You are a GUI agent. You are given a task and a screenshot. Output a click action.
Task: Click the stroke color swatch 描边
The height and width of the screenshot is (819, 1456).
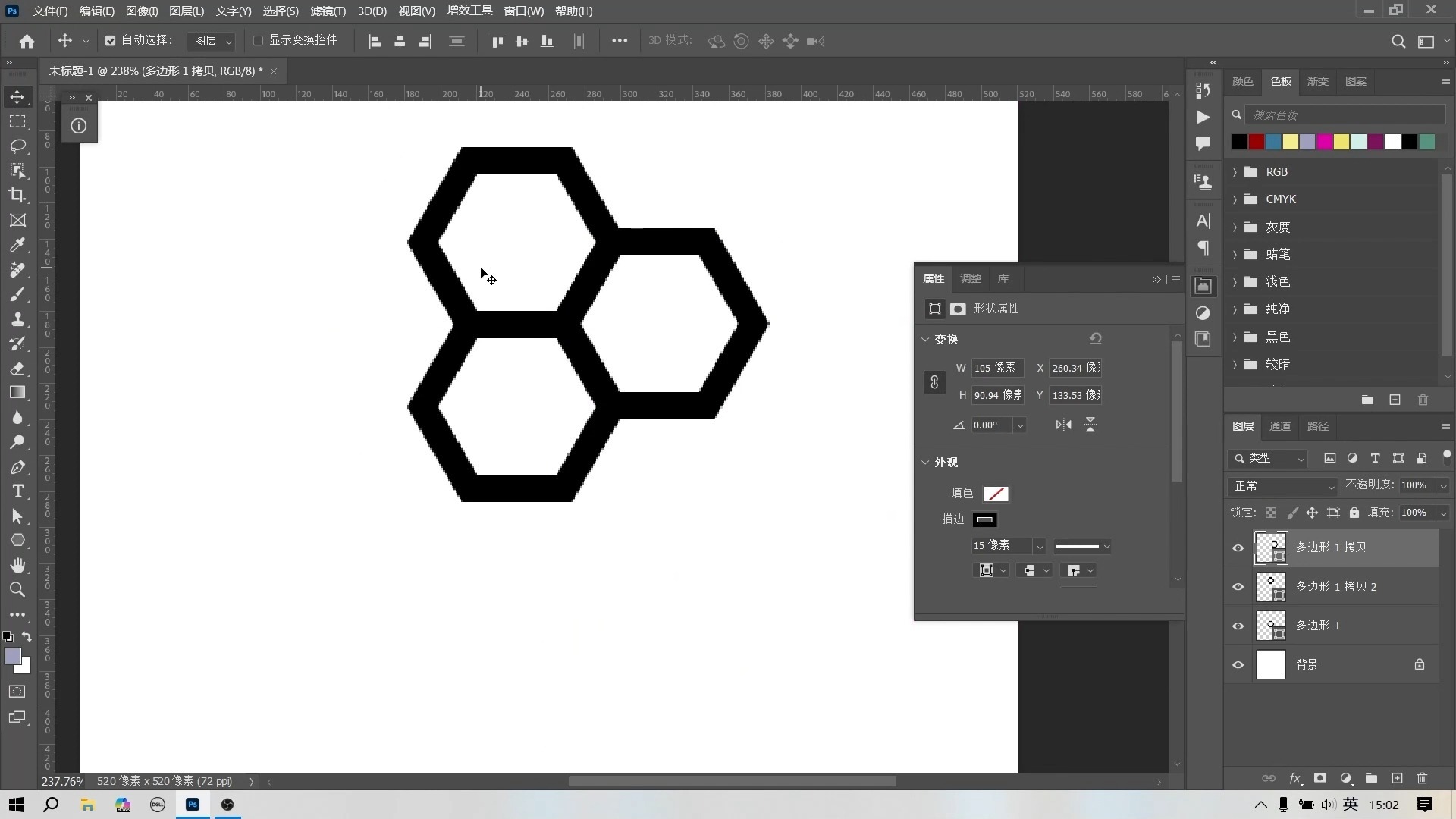point(984,519)
